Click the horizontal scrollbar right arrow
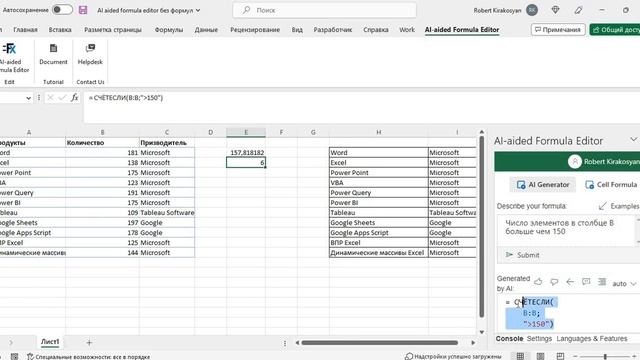 tap(473, 342)
